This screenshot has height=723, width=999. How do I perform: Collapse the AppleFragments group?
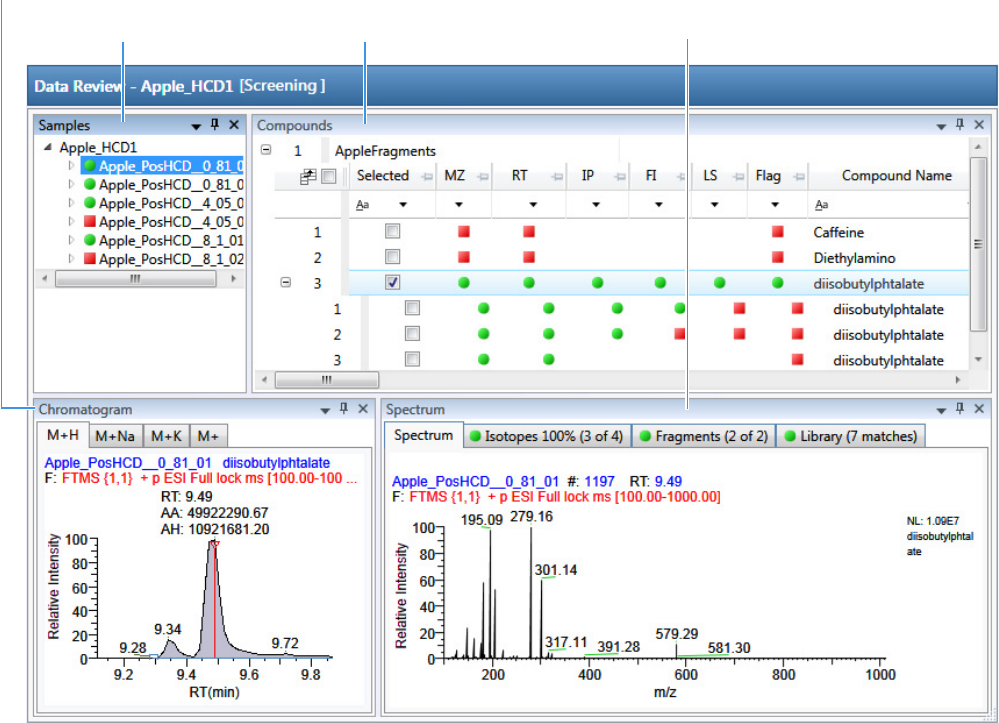tap(266, 150)
